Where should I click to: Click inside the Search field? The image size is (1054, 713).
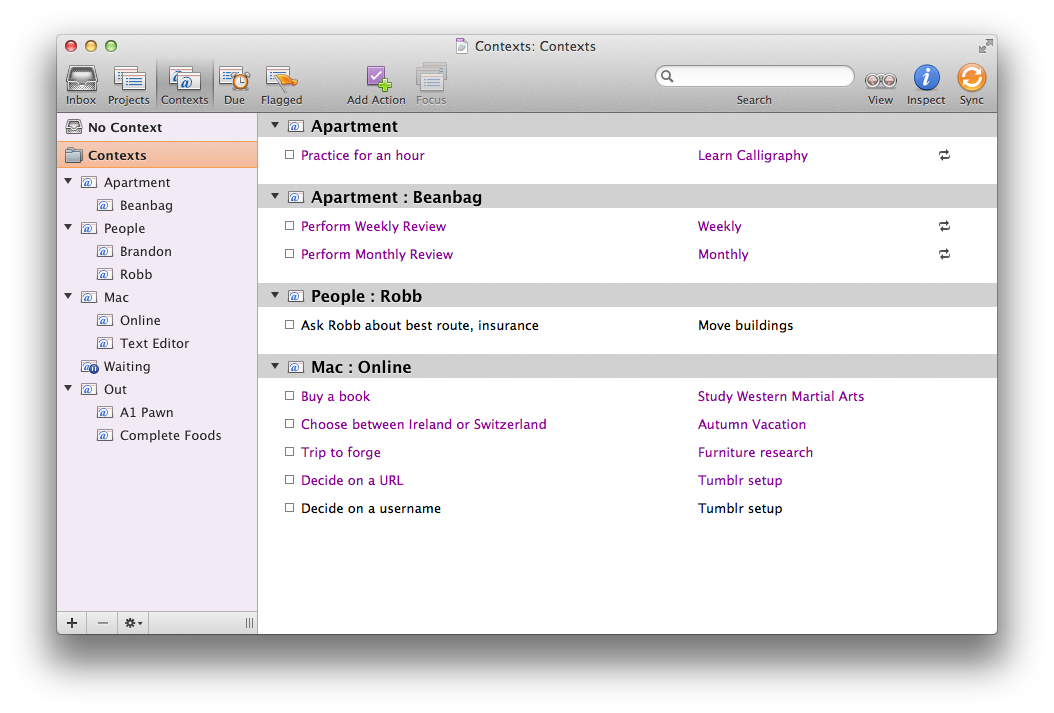(x=754, y=76)
